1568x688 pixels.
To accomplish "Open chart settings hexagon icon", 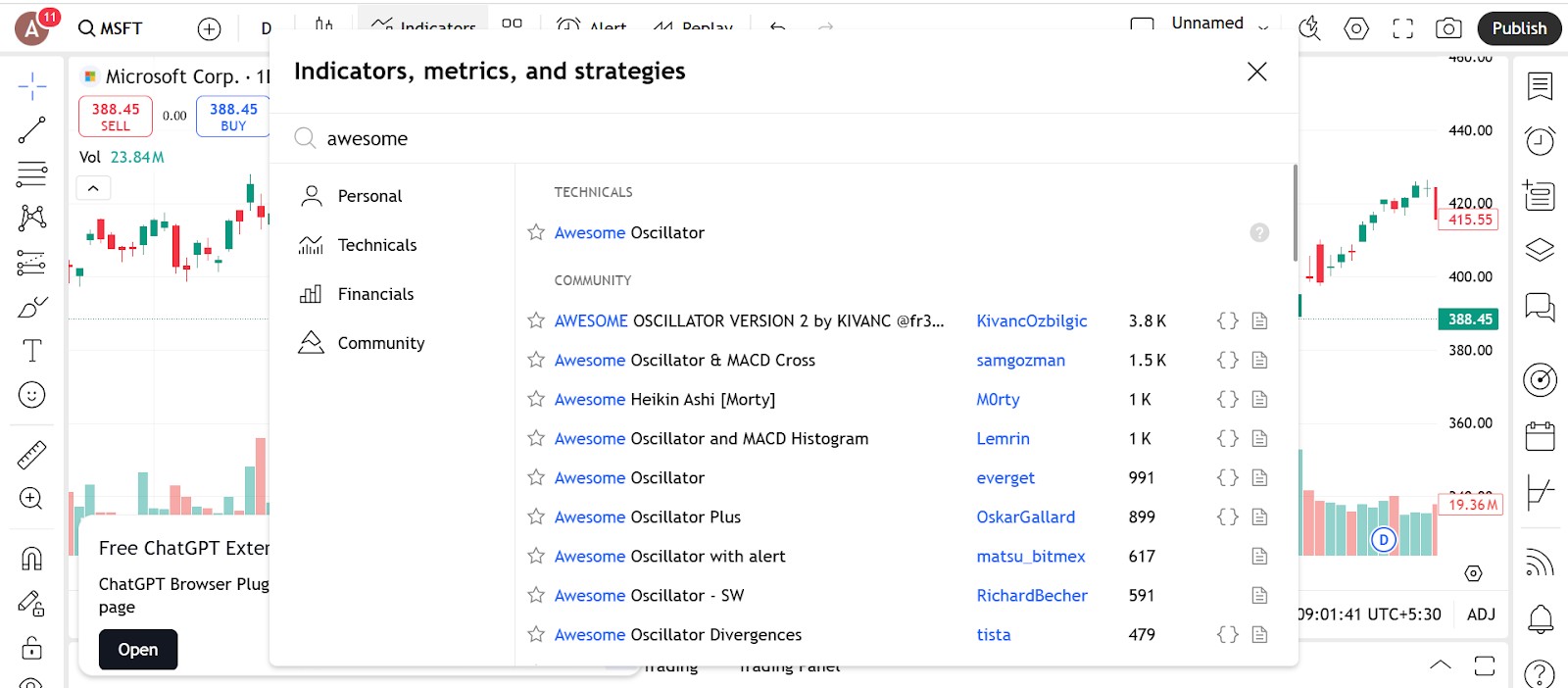I will [x=1356, y=28].
